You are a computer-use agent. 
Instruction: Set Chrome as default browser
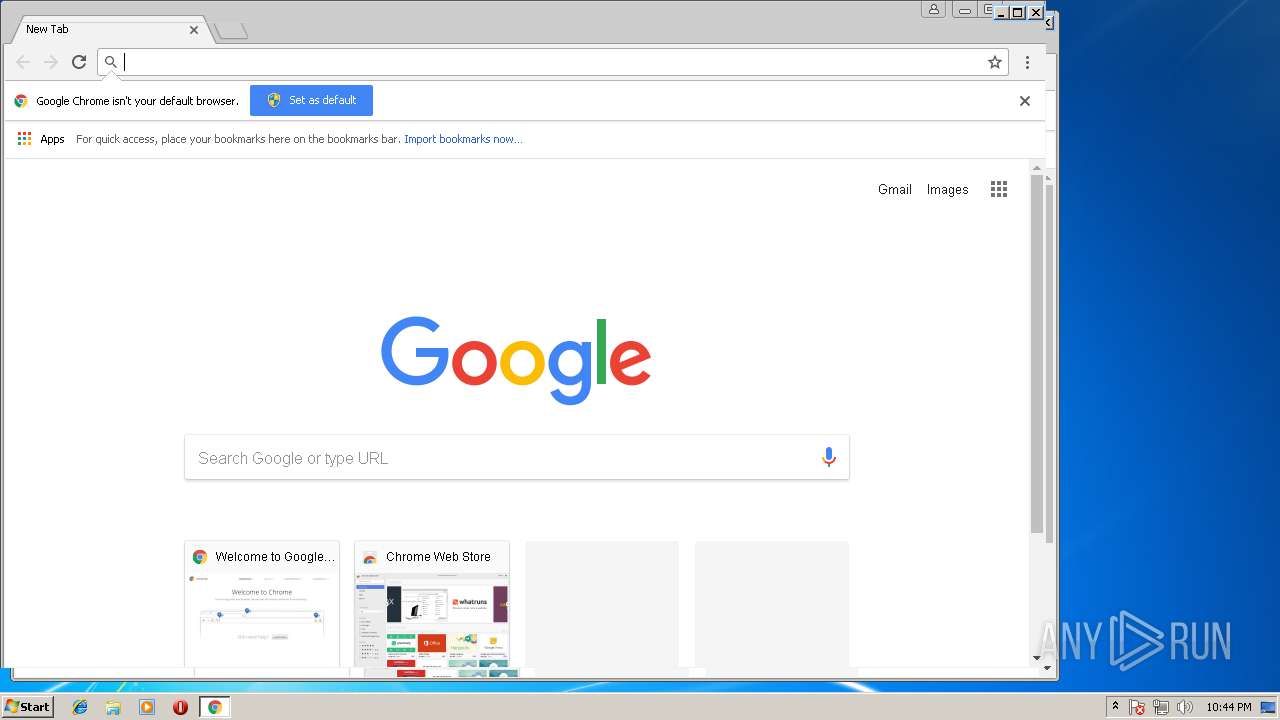(311, 100)
